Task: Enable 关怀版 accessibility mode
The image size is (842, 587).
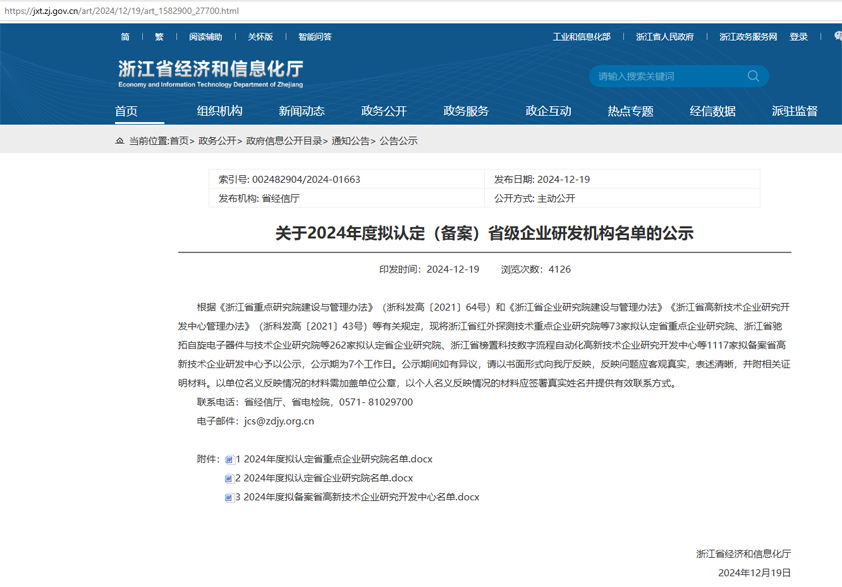Action: coord(260,37)
